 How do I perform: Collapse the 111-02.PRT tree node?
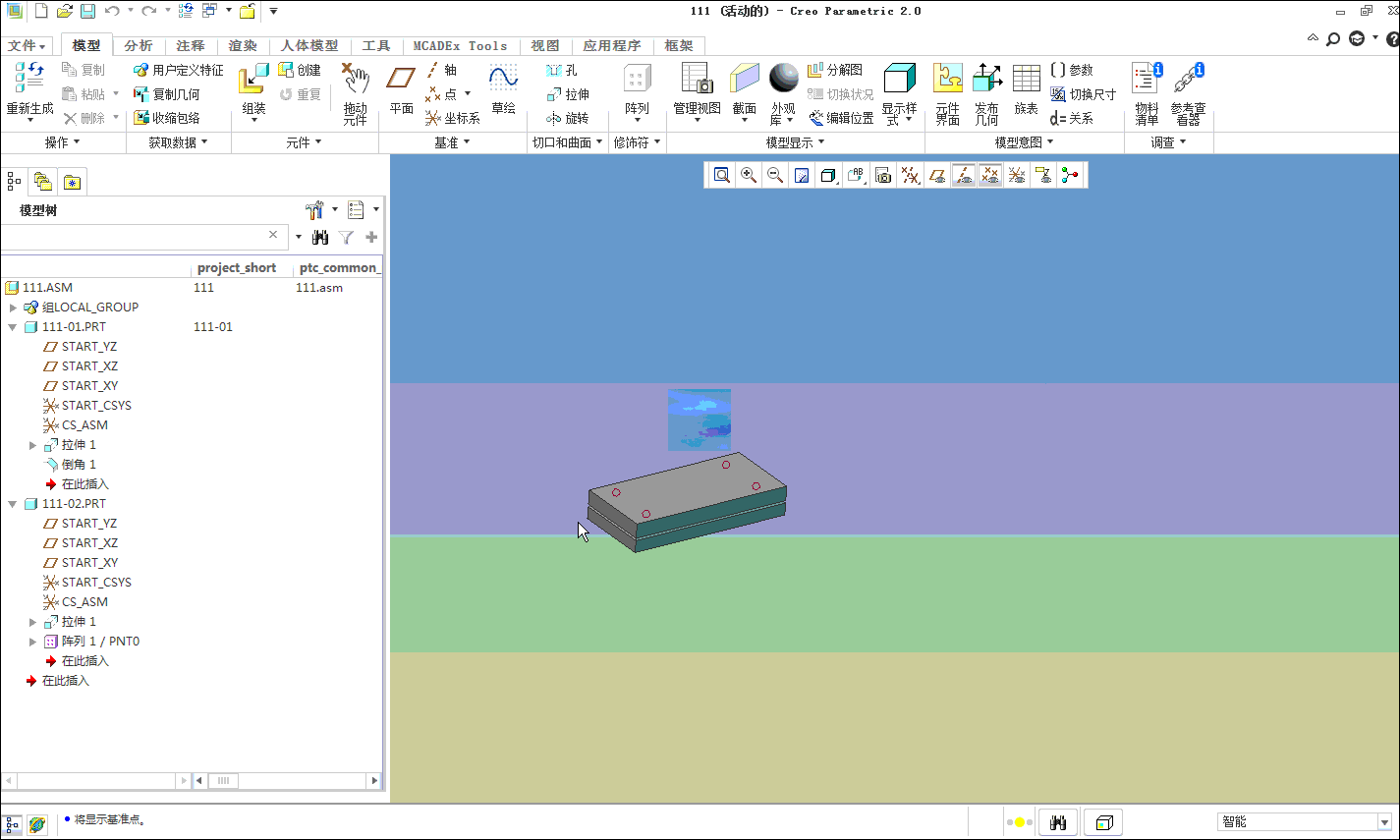tap(13, 504)
